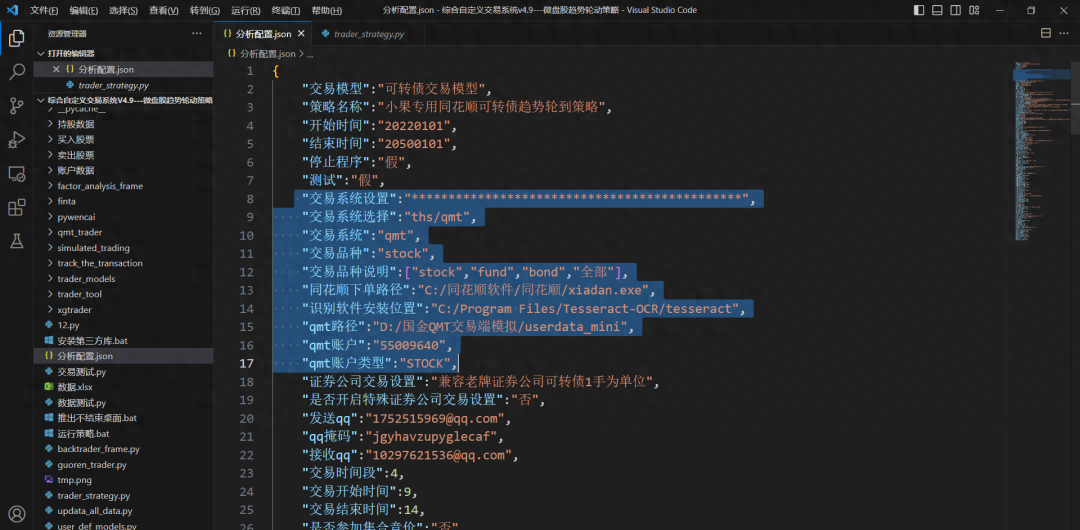
Task: Open Source Control view in activity bar
Action: [17, 105]
